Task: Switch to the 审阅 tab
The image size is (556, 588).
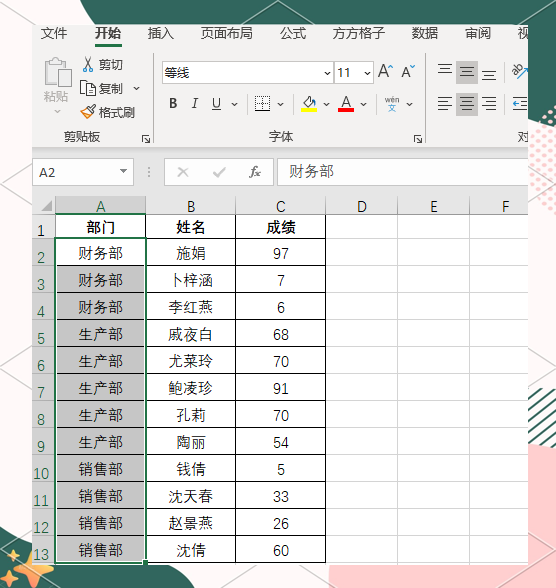Action: (x=478, y=33)
